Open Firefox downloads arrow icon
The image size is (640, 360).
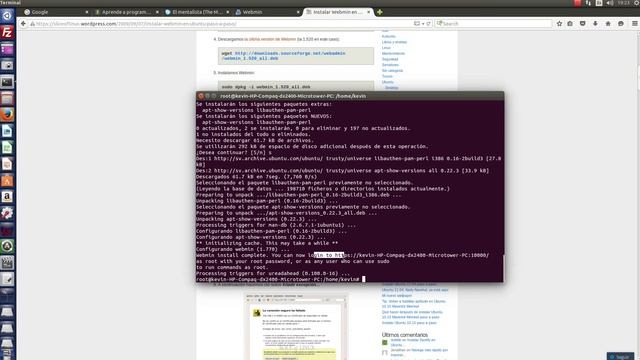pos(596,24)
